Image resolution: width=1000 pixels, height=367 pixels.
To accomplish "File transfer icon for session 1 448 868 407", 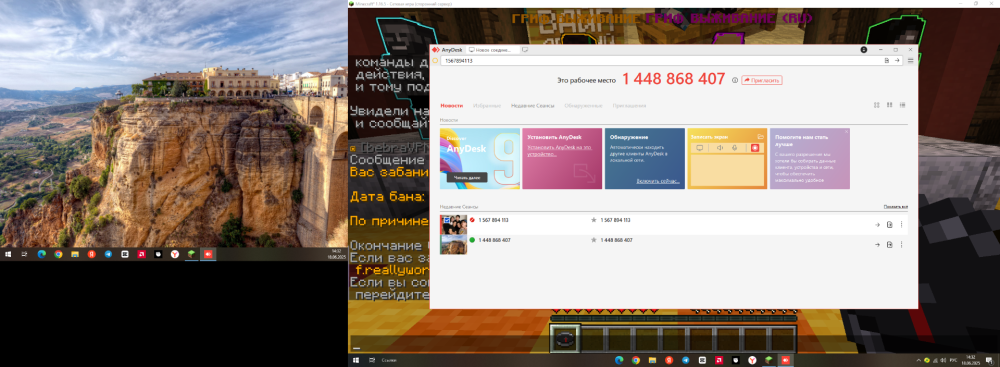I will pos(889,244).
